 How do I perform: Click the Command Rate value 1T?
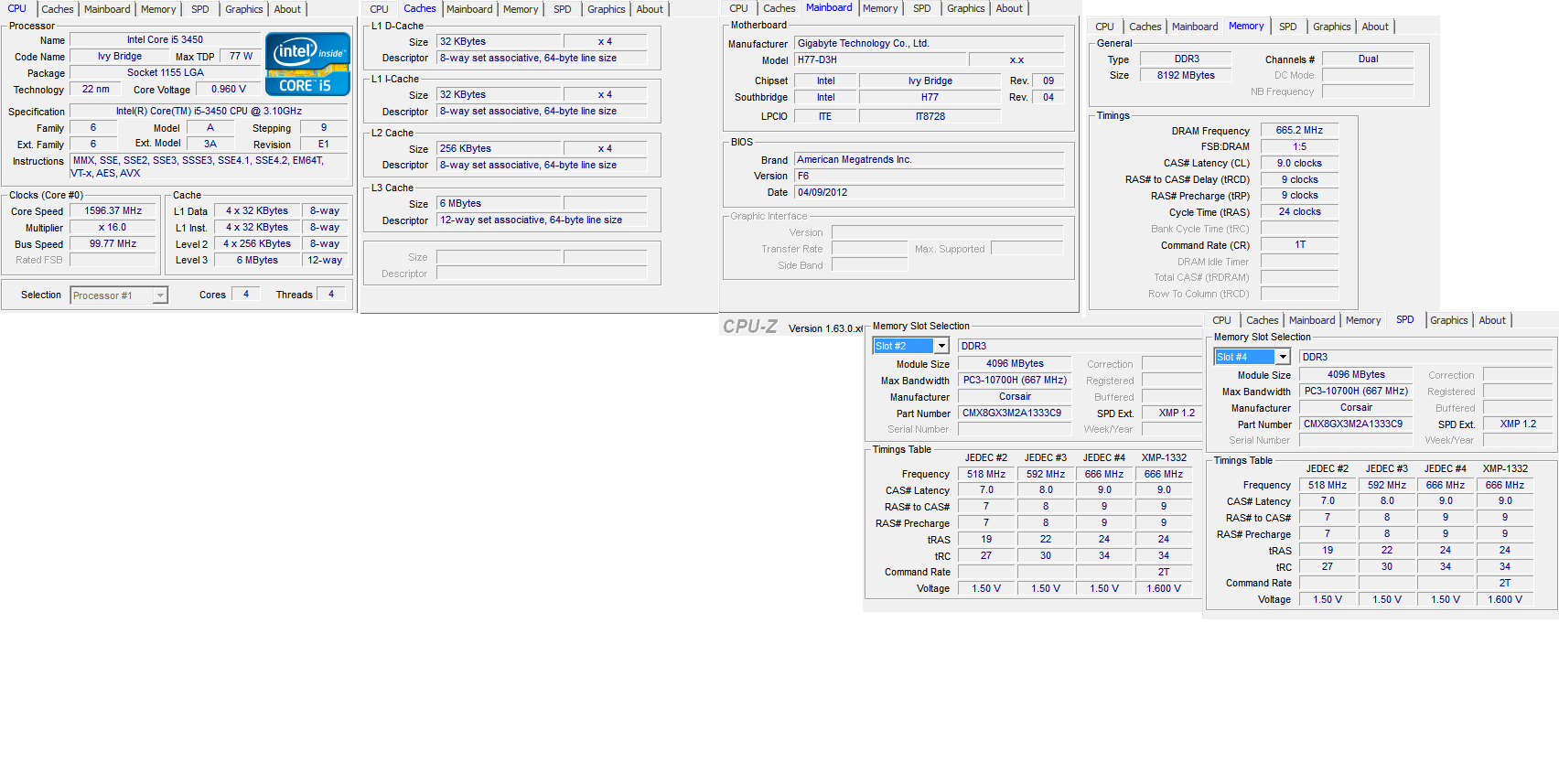1299,245
